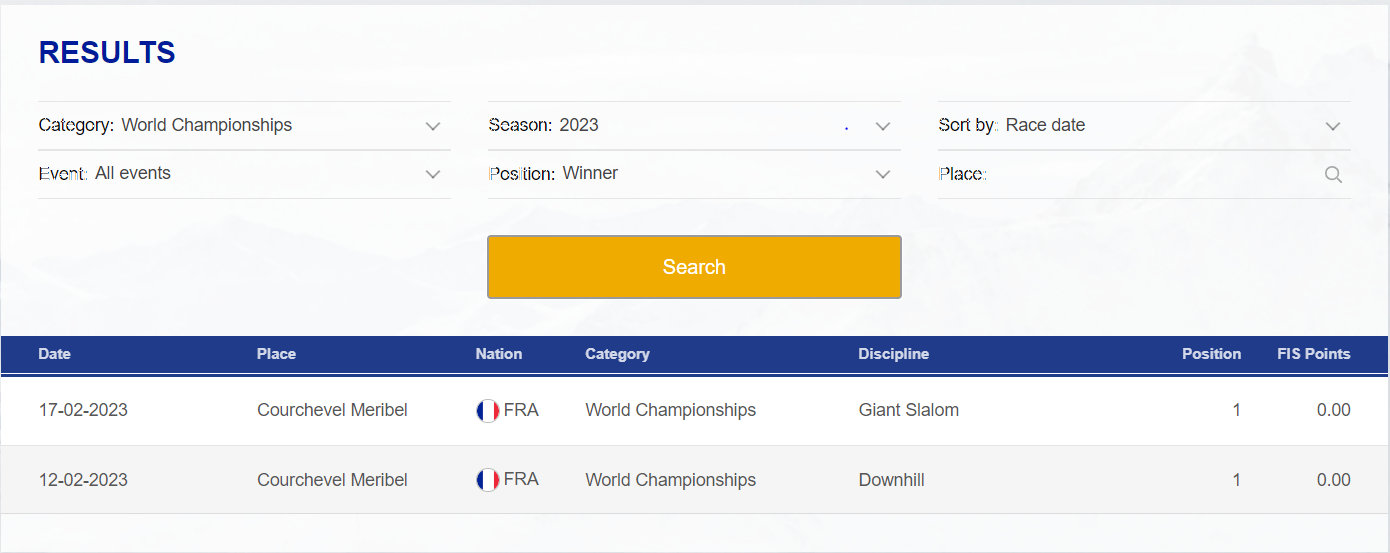Click the Place column header
The height and width of the screenshot is (553, 1390).
tap(276, 354)
